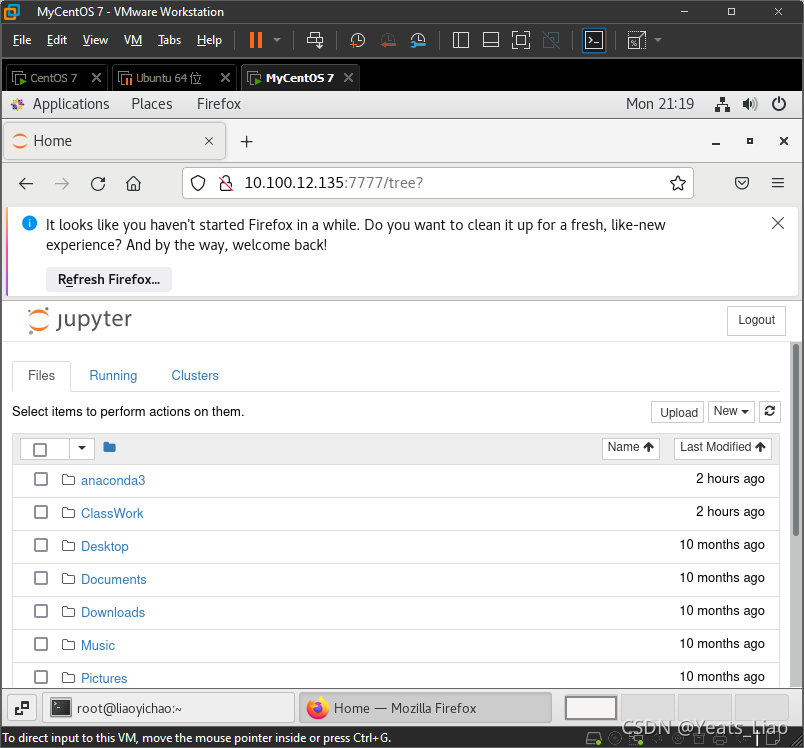Save page to Pocket

point(742,183)
